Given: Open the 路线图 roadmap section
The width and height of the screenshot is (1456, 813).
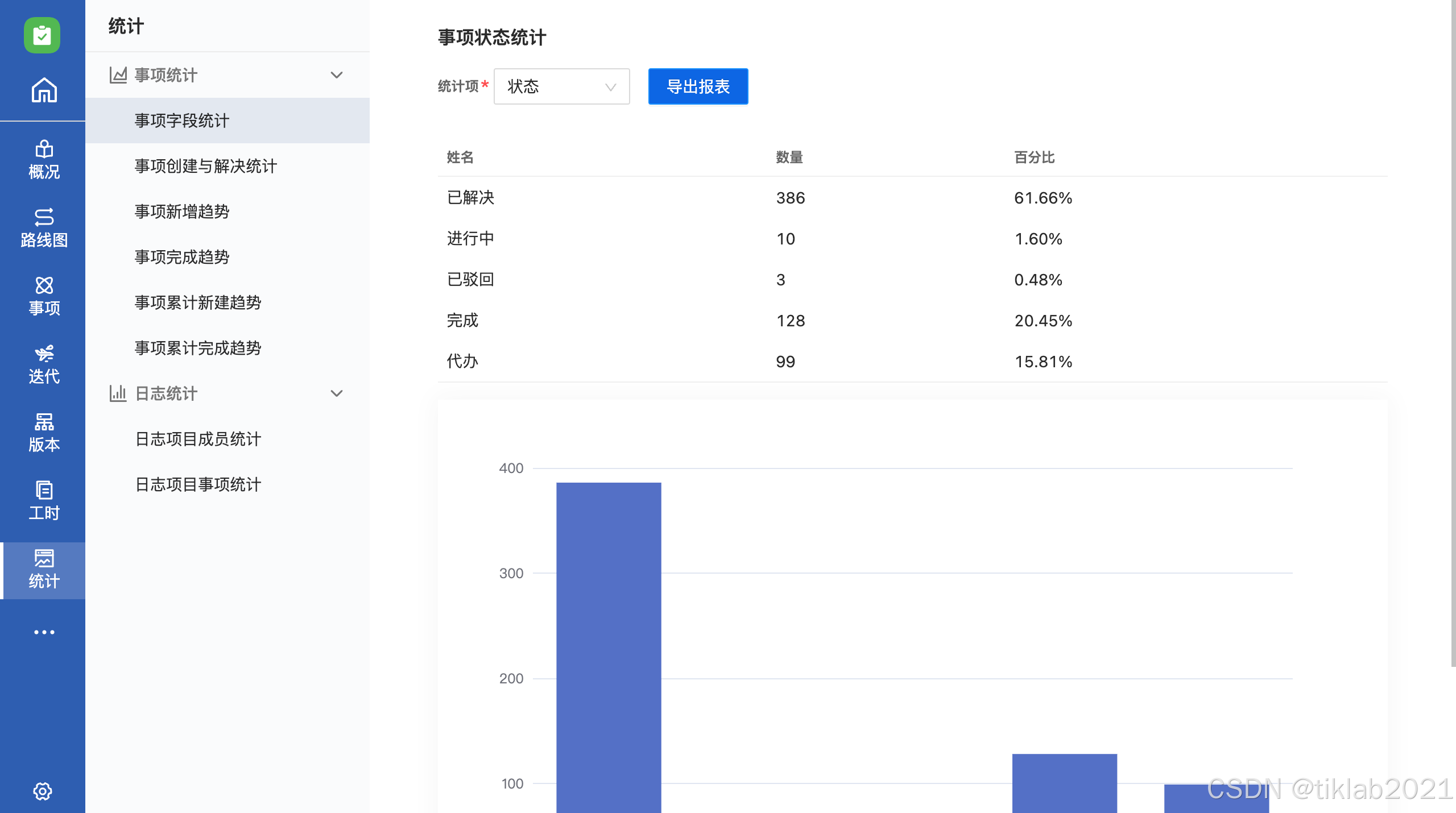Looking at the screenshot, I should (44, 228).
